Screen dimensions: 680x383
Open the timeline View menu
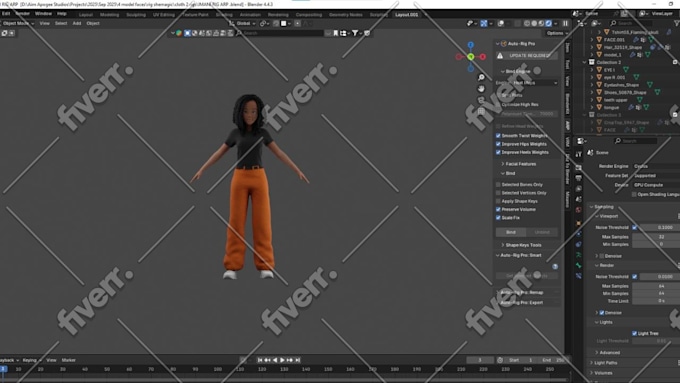(x=51, y=360)
